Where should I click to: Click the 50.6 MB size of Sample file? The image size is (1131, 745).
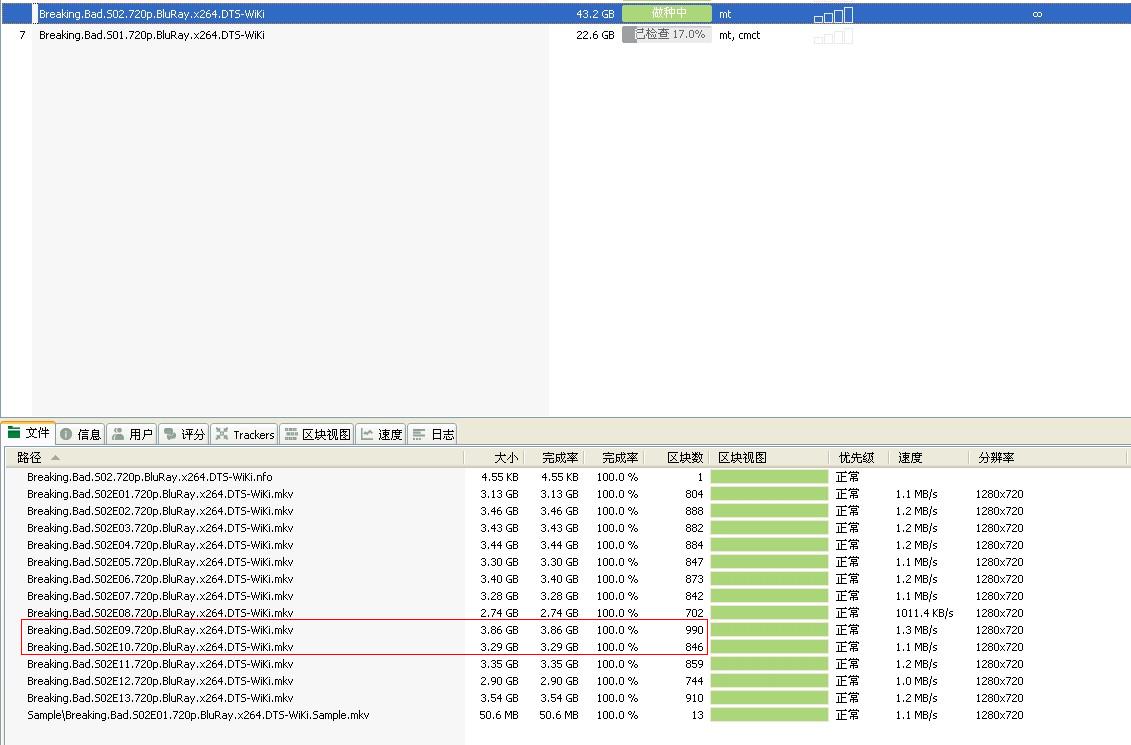[x=498, y=715]
